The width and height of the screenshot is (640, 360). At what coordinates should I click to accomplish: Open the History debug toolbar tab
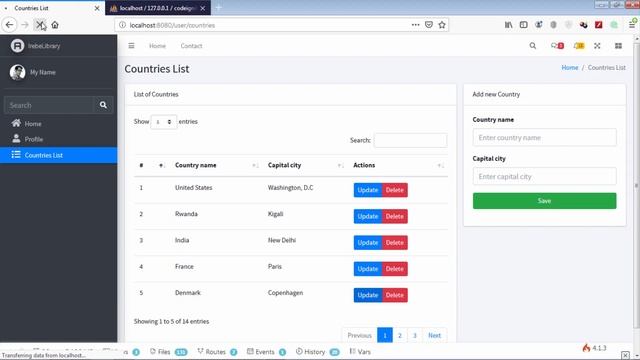(x=318, y=352)
